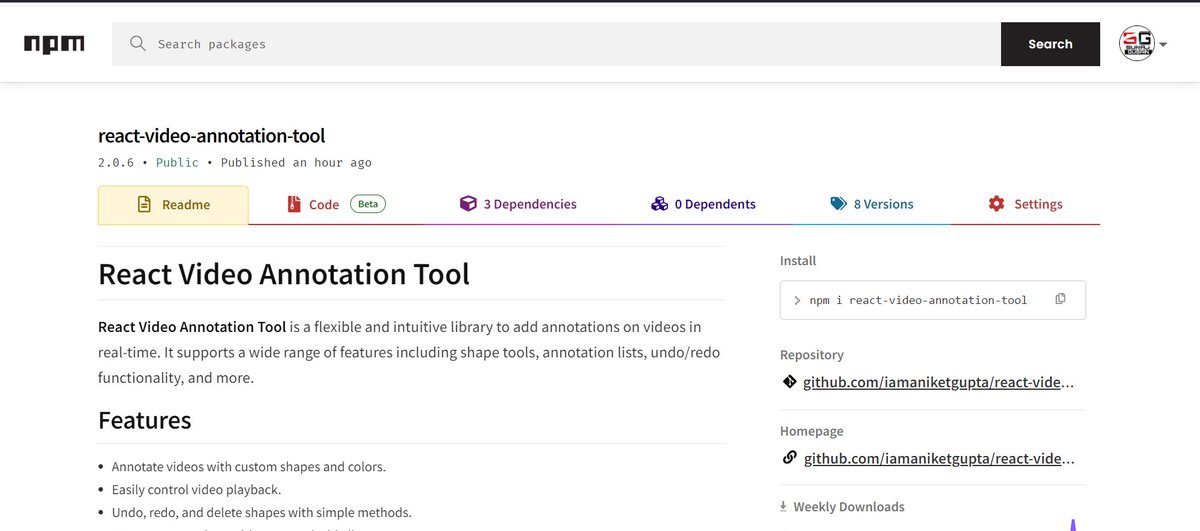
Task: Focus the Search packages field
Action: coord(556,44)
